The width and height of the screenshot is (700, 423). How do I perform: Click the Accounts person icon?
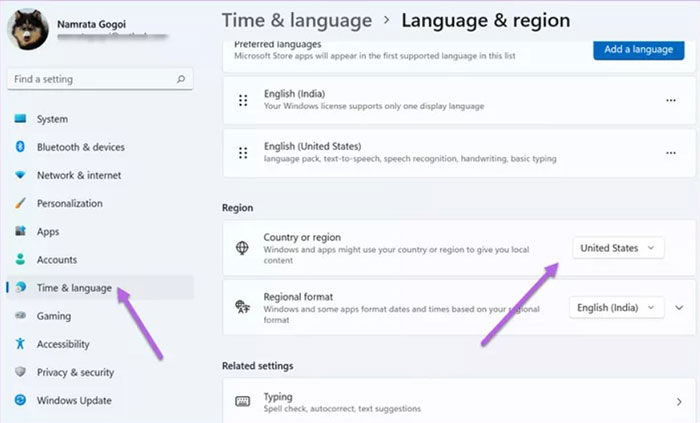[20, 259]
